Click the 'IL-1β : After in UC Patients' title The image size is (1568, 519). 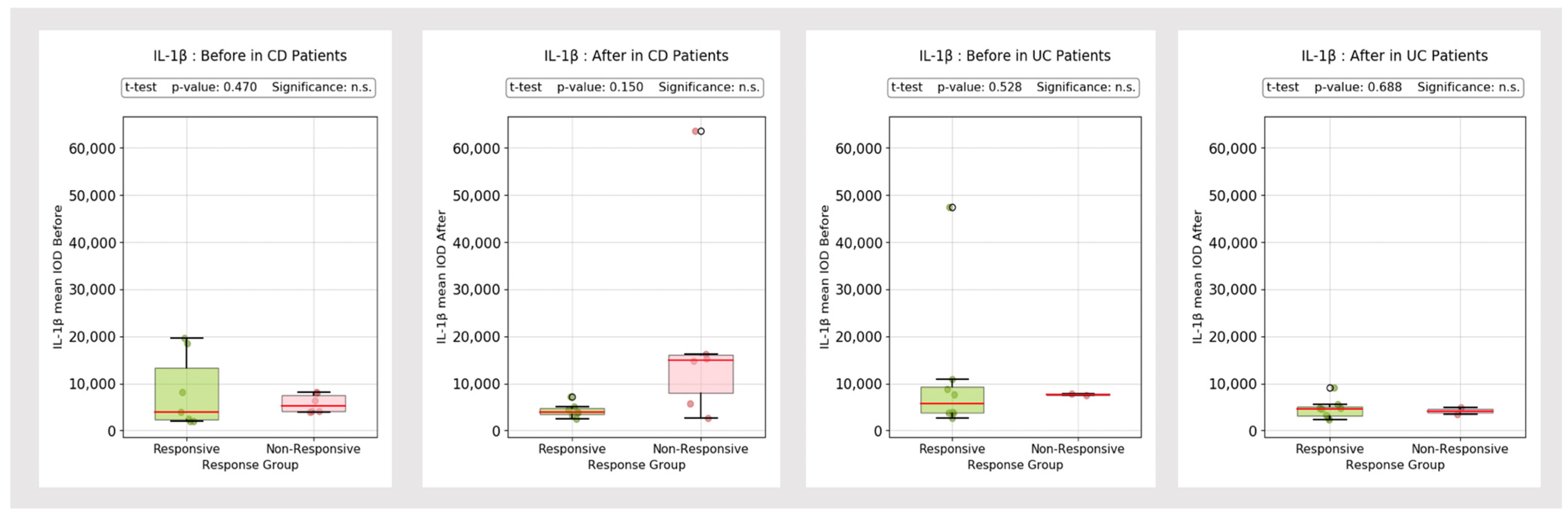tap(1394, 56)
